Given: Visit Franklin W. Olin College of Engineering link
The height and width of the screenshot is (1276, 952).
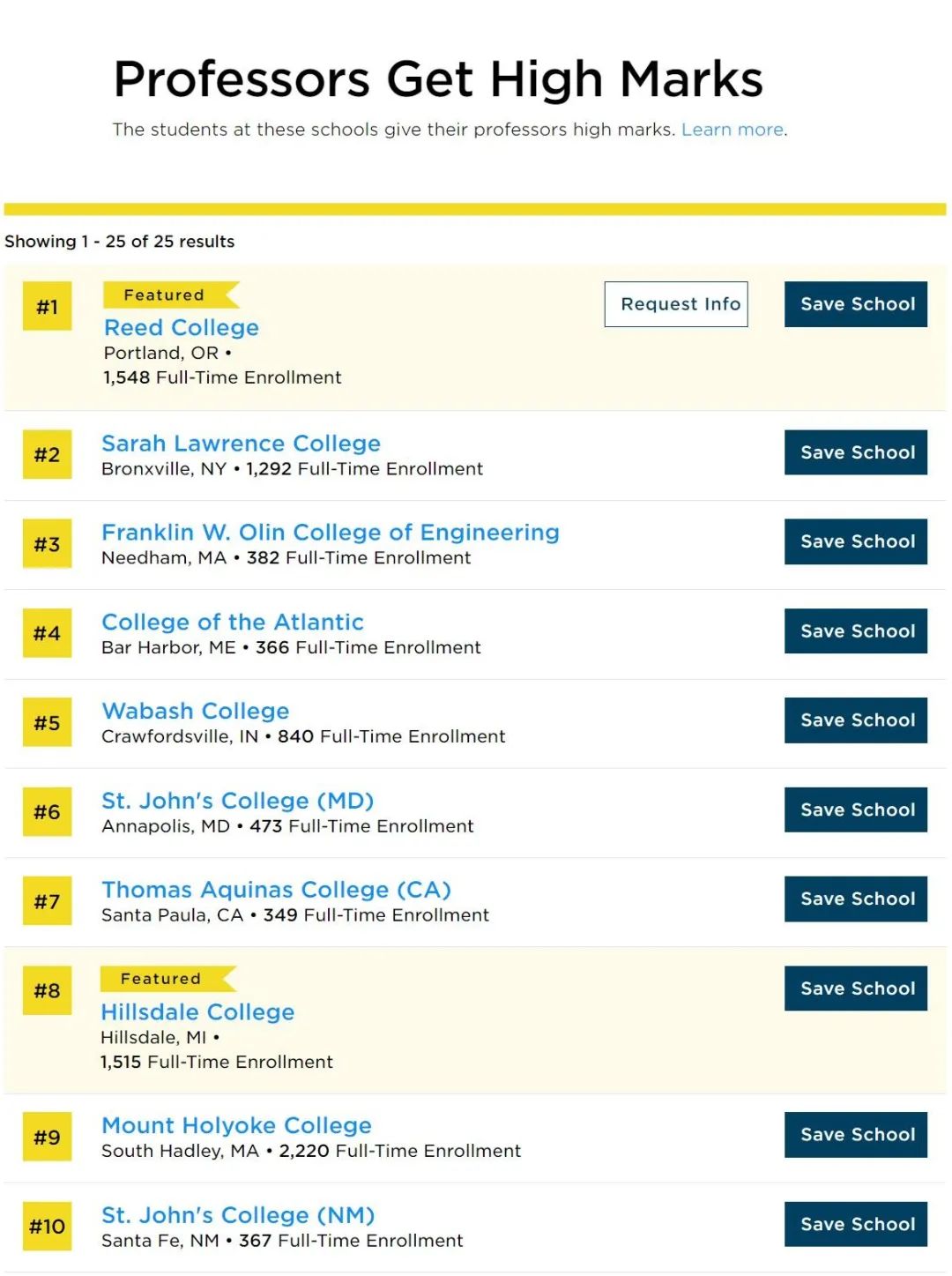Looking at the screenshot, I should tap(331, 533).
